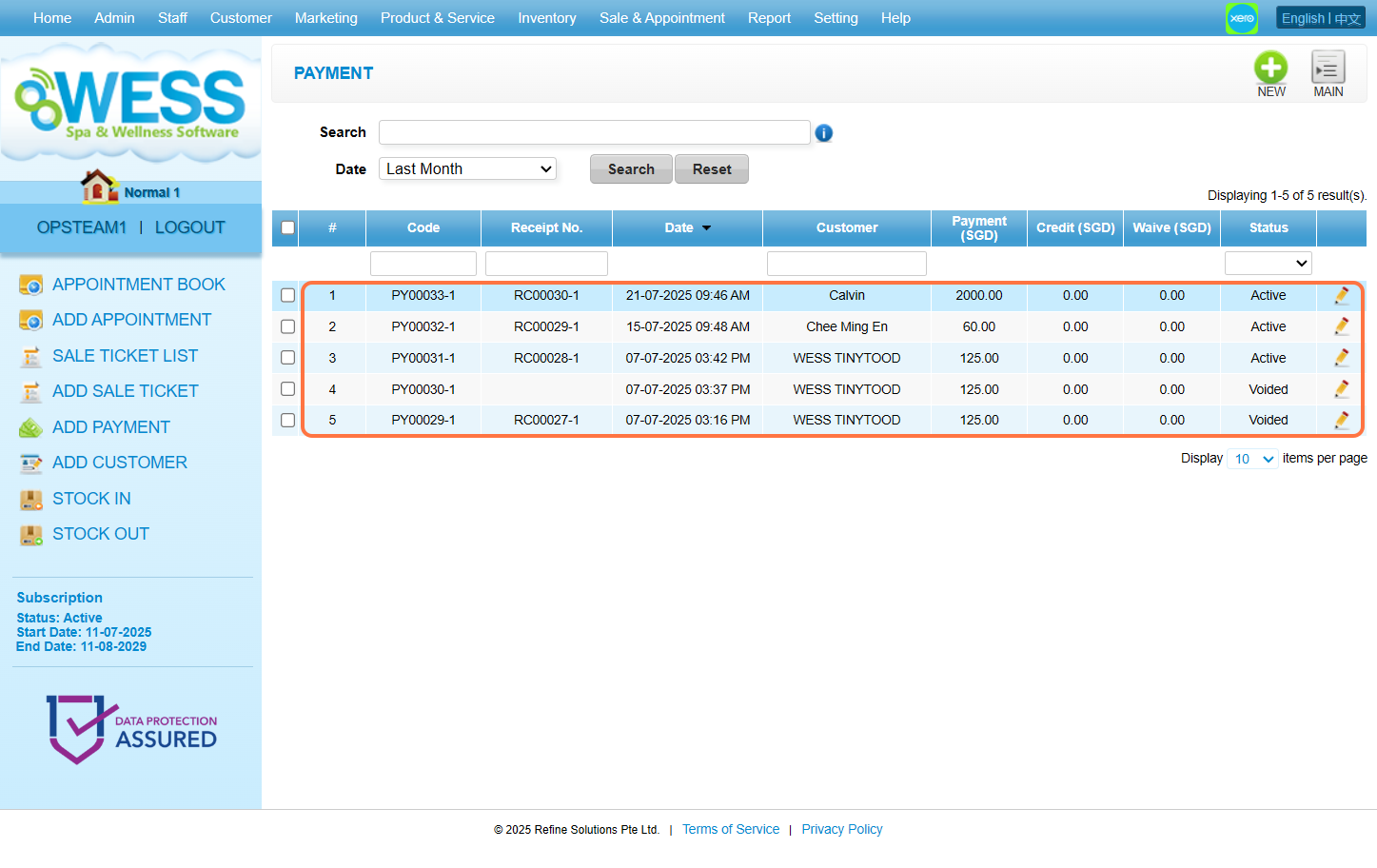Click pencil icon for Chee Ming En row
This screenshot has height=868, width=1377.
1341,326
